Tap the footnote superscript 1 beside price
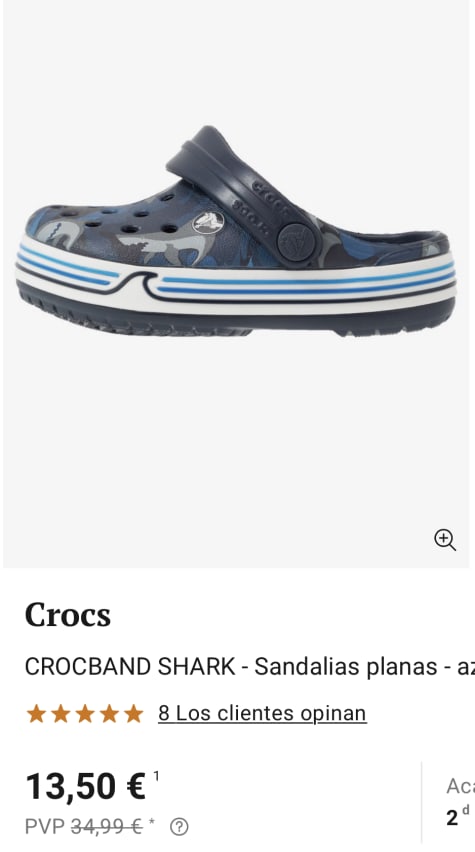This screenshot has height=852, width=475. pyautogui.click(x=156, y=776)
